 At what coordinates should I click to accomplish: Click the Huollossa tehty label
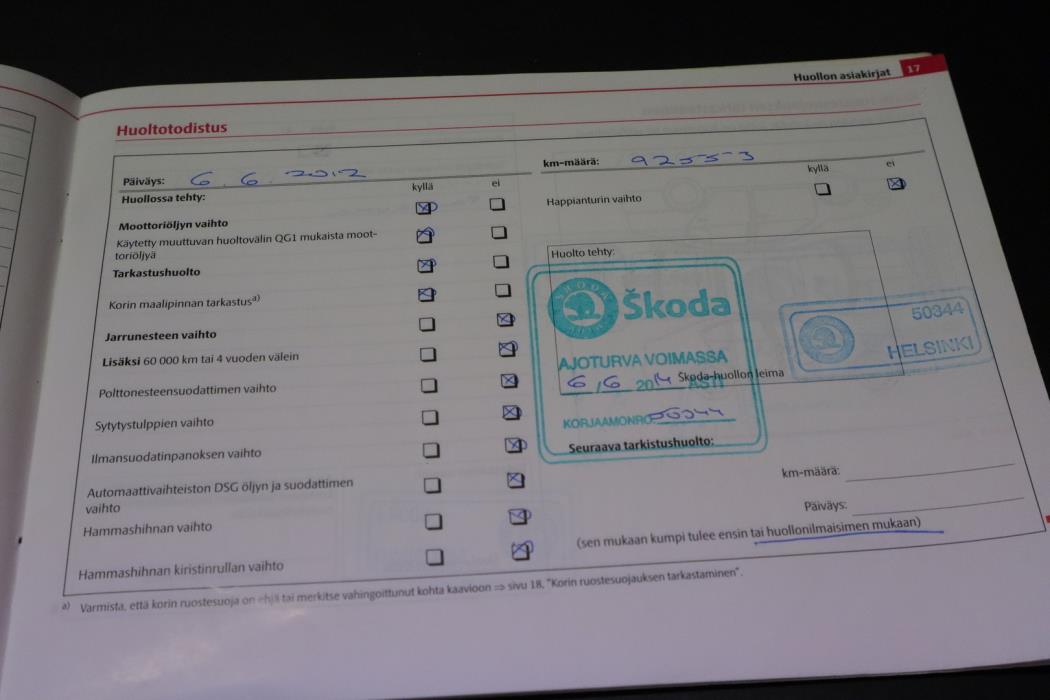pos(163,198)
